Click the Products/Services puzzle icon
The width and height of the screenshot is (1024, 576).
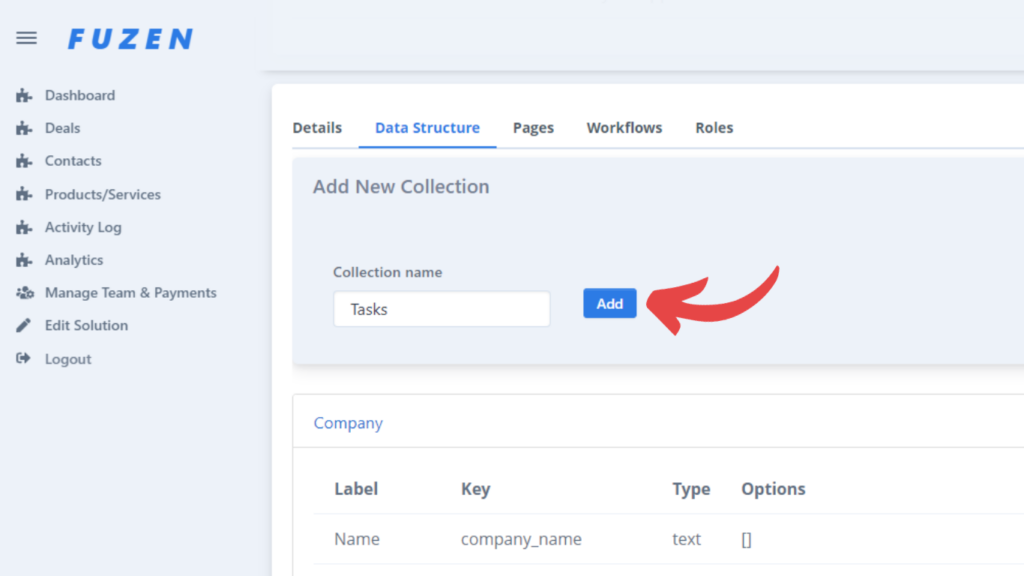[x=24, y=195]
